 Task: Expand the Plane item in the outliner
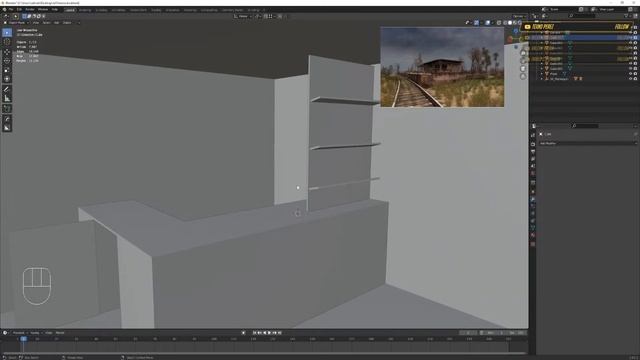542,74
